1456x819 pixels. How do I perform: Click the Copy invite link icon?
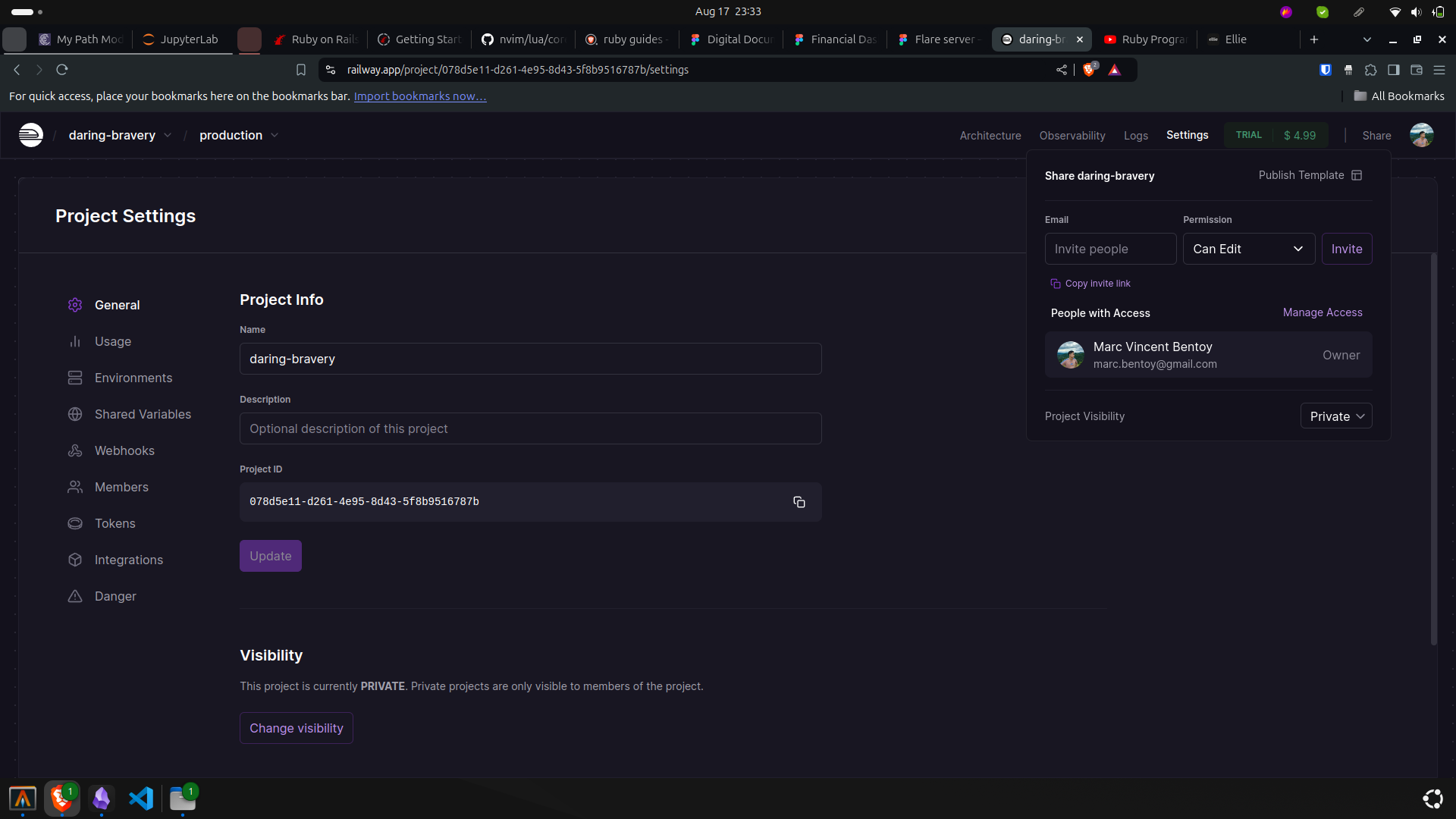coord(1055,284)
